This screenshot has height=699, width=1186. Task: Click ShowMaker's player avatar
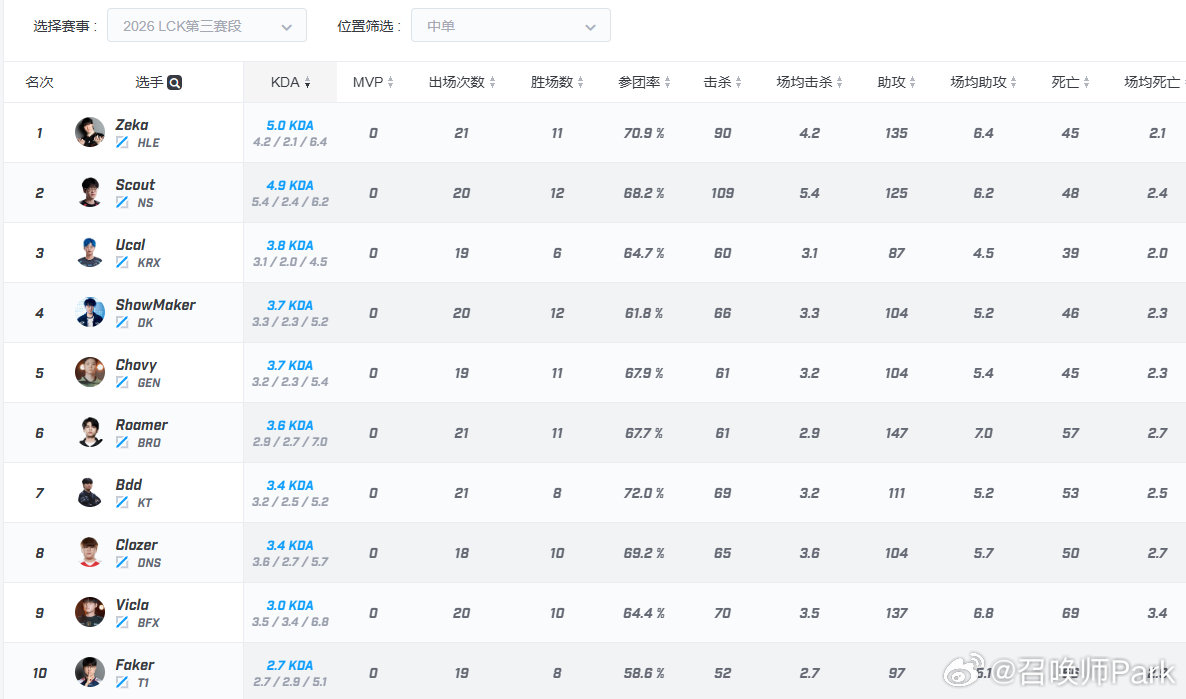[x=90, y=312]
